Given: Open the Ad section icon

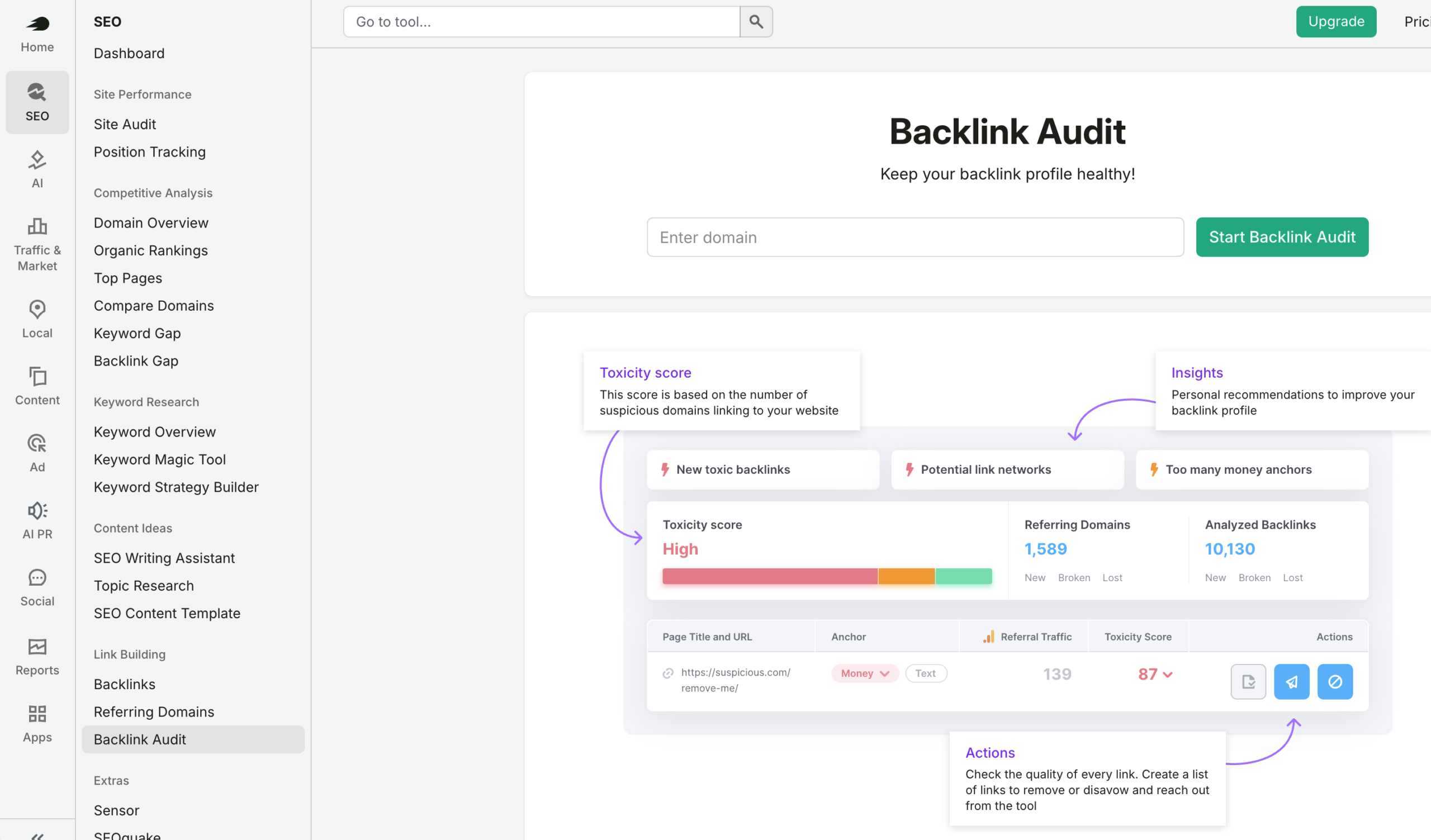Looking at the screenshot, I should [x=37, y=443].
